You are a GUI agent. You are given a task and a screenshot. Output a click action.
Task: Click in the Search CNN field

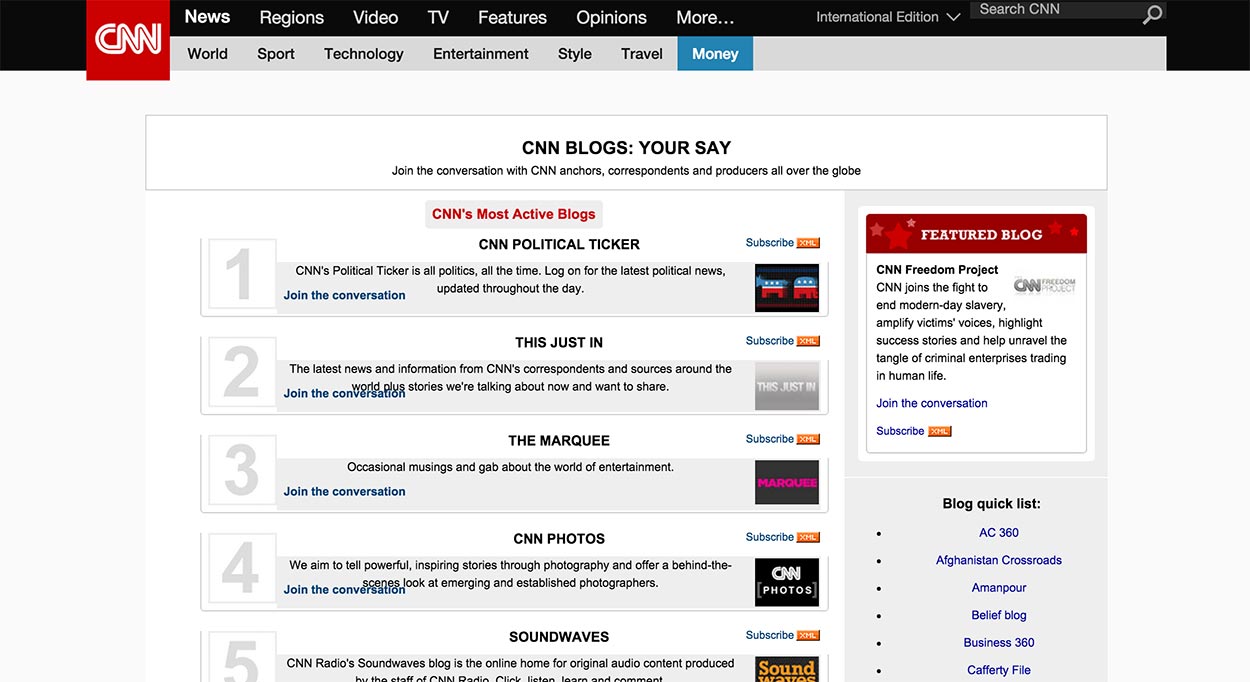coord(1055,10)
